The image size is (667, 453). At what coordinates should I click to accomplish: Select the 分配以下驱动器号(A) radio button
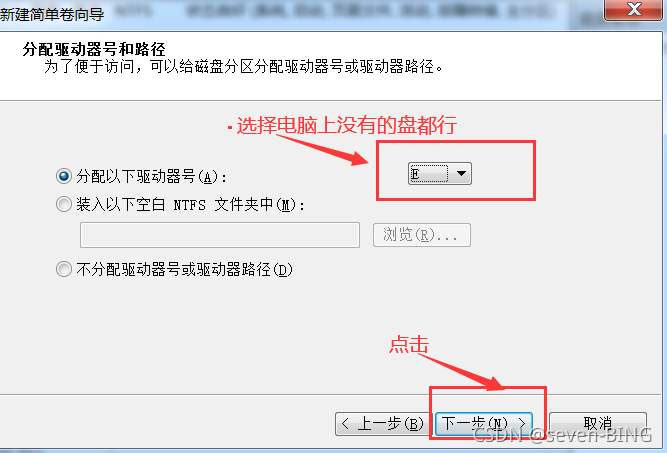pyautogui.click(x=64, y=176)
